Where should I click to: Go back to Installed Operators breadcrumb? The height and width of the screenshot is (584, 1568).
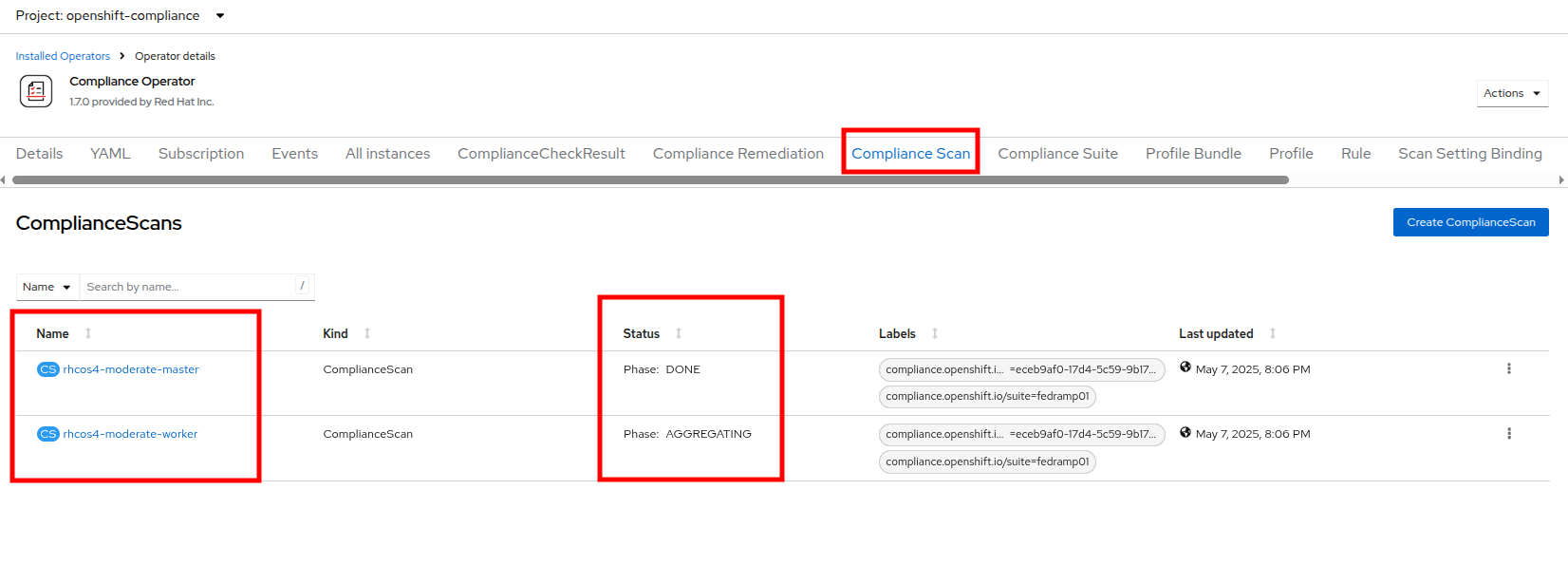(63, 56)
